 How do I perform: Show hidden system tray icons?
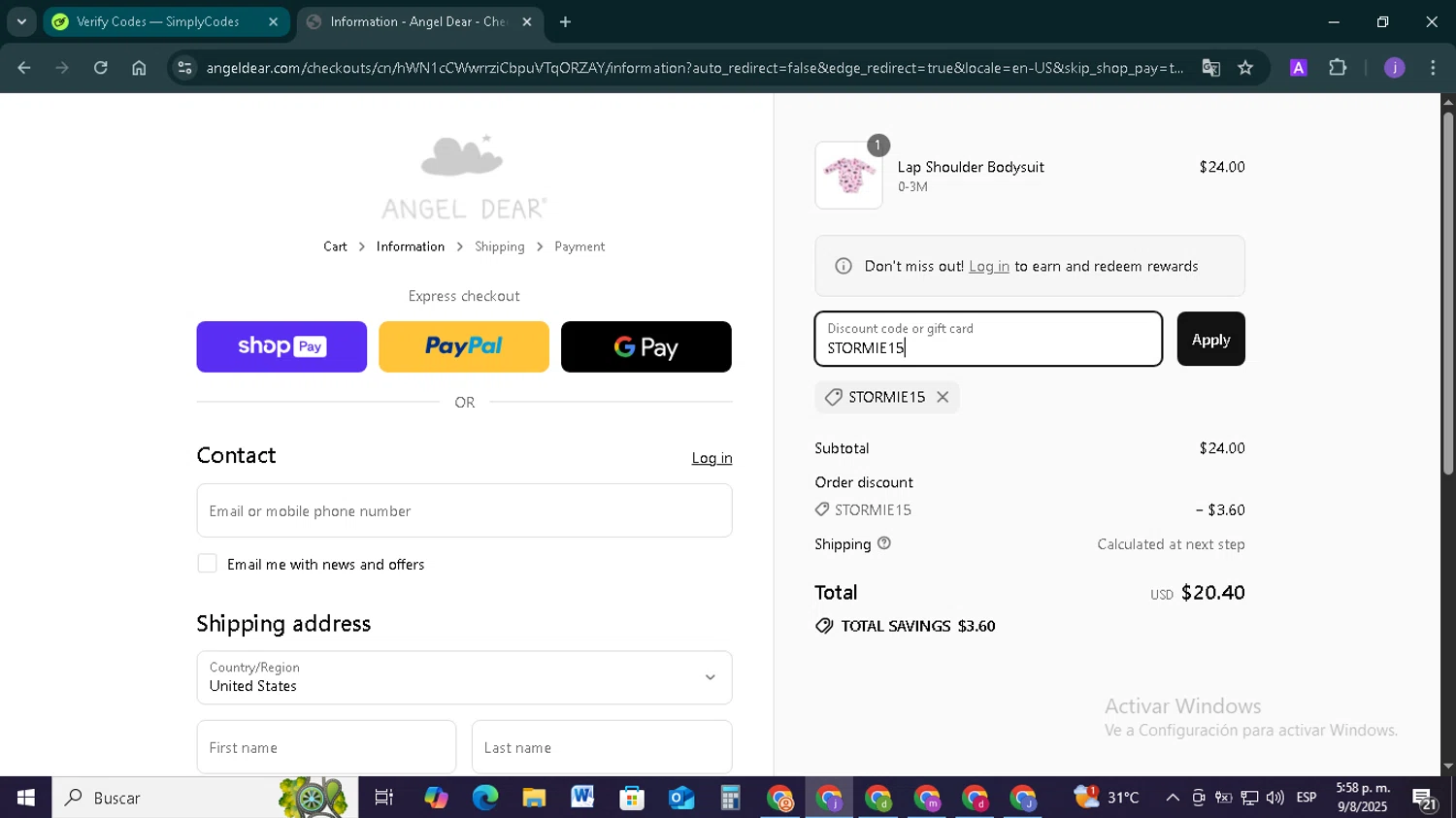coord(1173,798)
